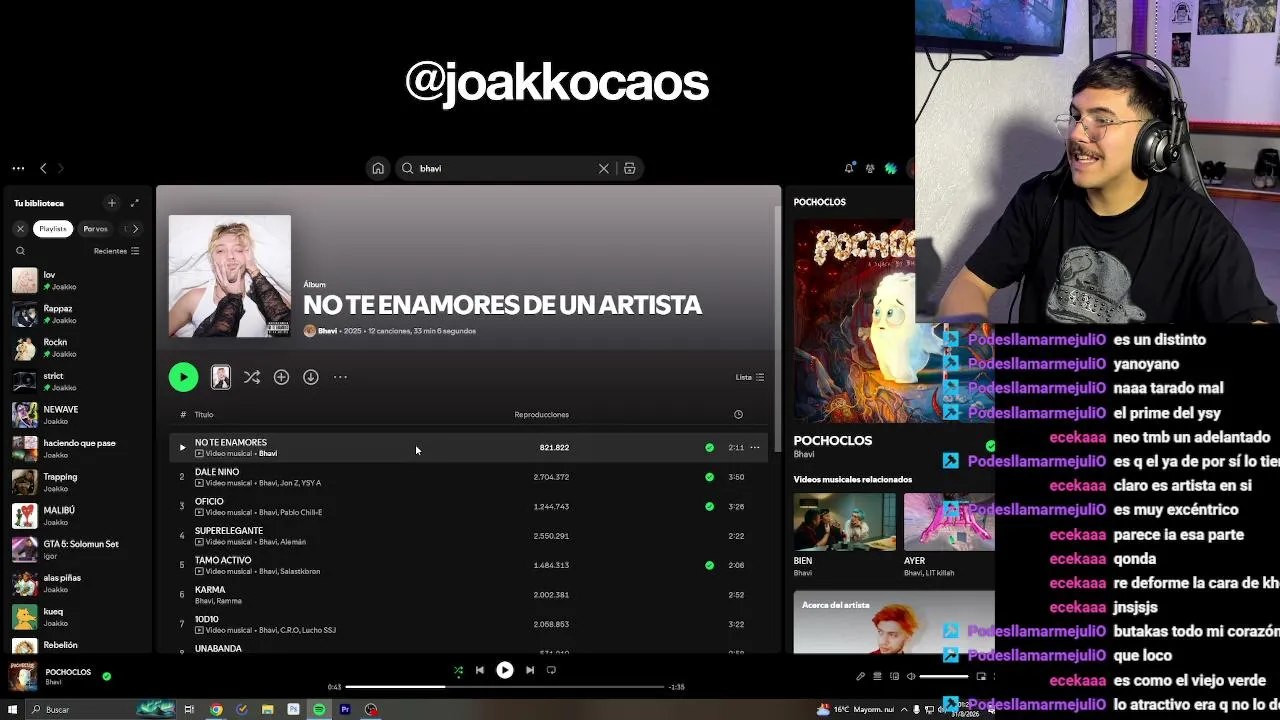
Task: Add album to library with plus circle
Action: pos(281,377)
